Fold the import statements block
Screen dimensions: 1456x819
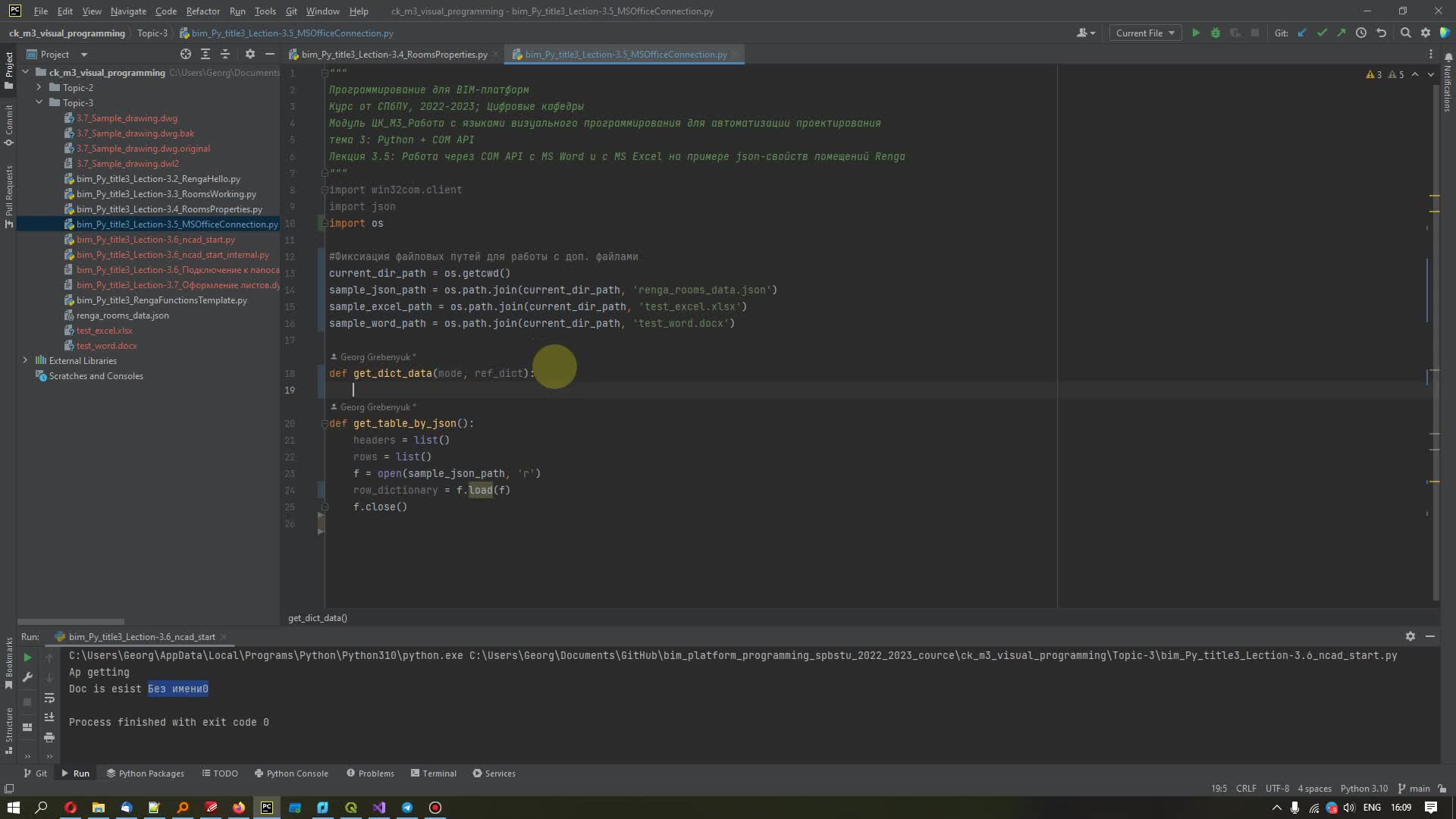324,190
